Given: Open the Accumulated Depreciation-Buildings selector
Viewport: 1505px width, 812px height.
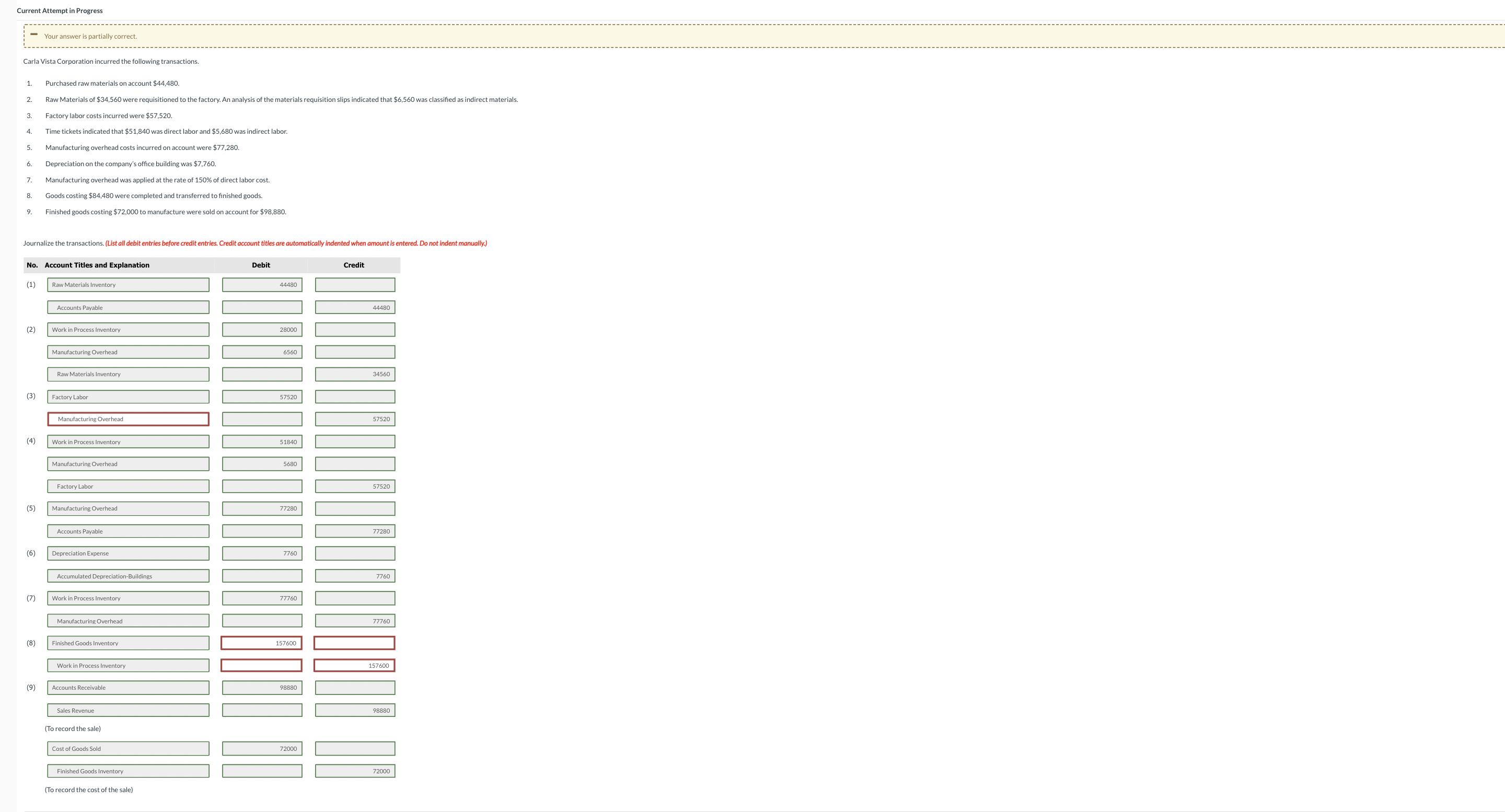Looking at the screenshot, I should pos(128,575).
